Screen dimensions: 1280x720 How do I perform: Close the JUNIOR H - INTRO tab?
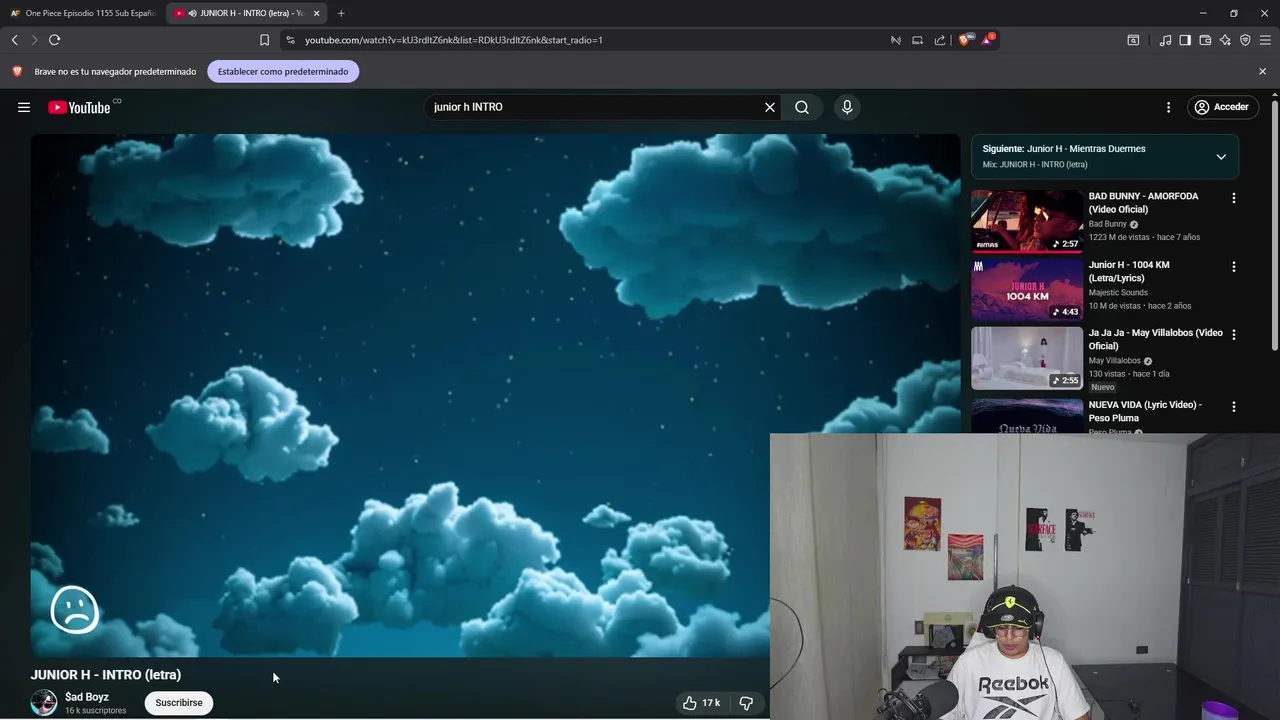pyautogui.click(x=317, y=13)
